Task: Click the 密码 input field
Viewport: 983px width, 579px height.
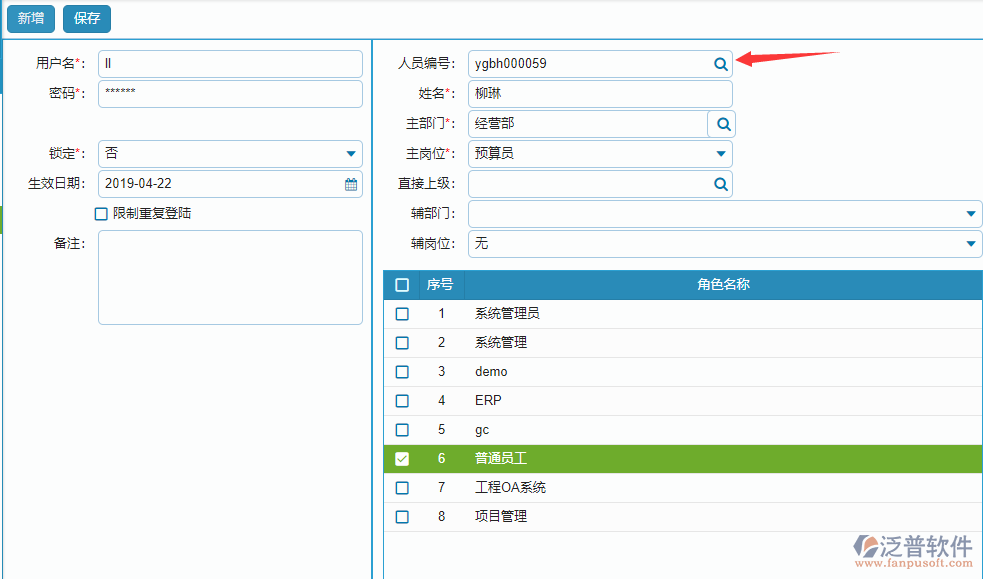Action: (x=230, y=93)
